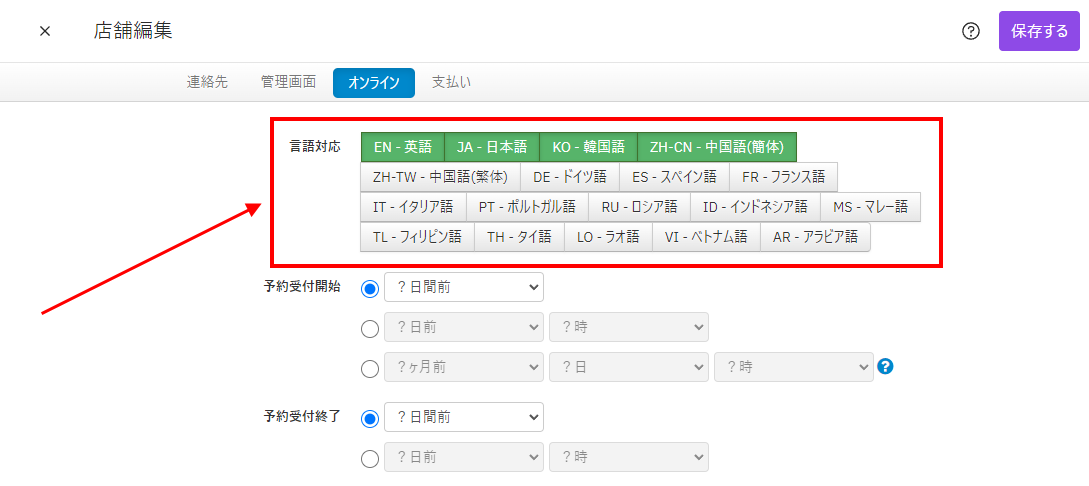Close the 店舗編集 editor with X icon
1089x486 pixels.
45,31
